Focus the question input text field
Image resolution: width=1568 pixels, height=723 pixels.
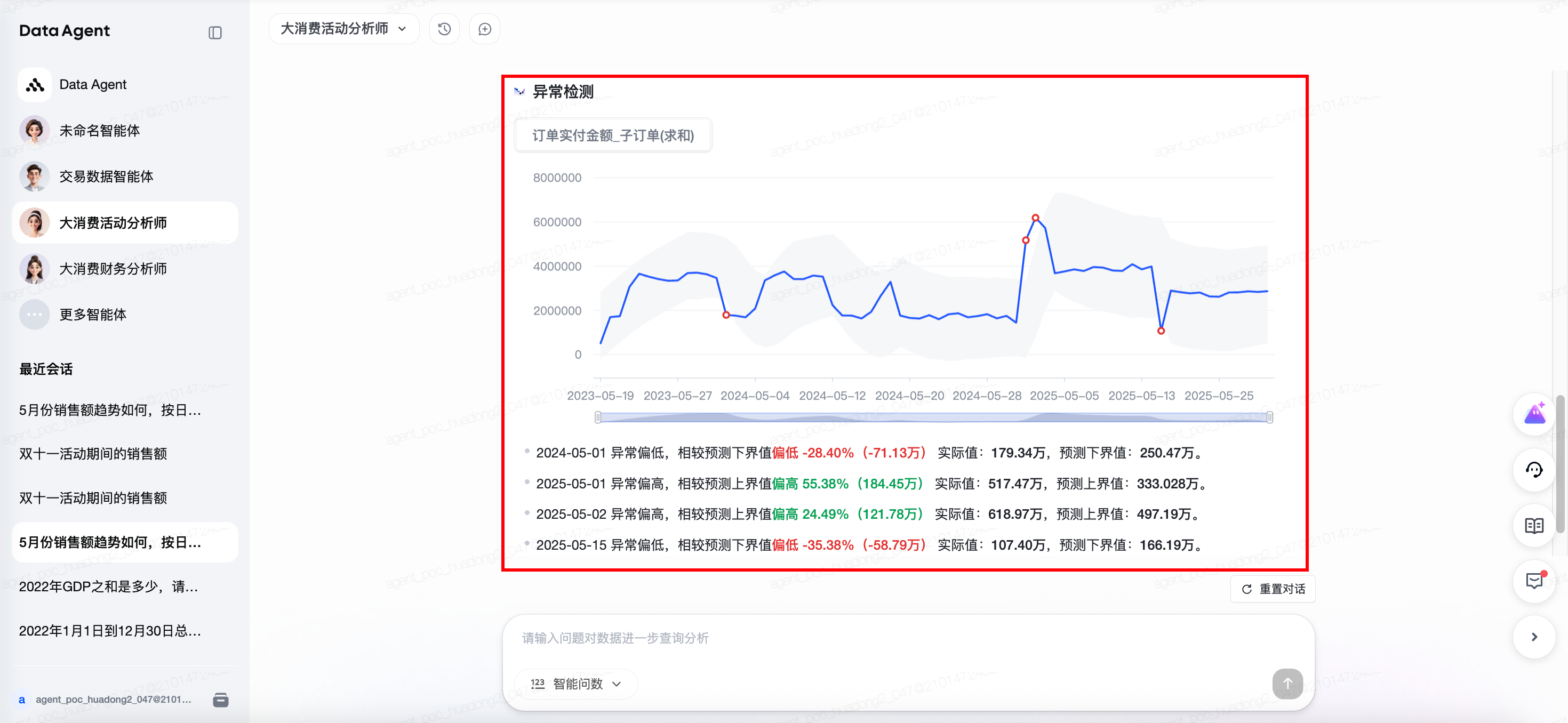(x=907, y=638)
